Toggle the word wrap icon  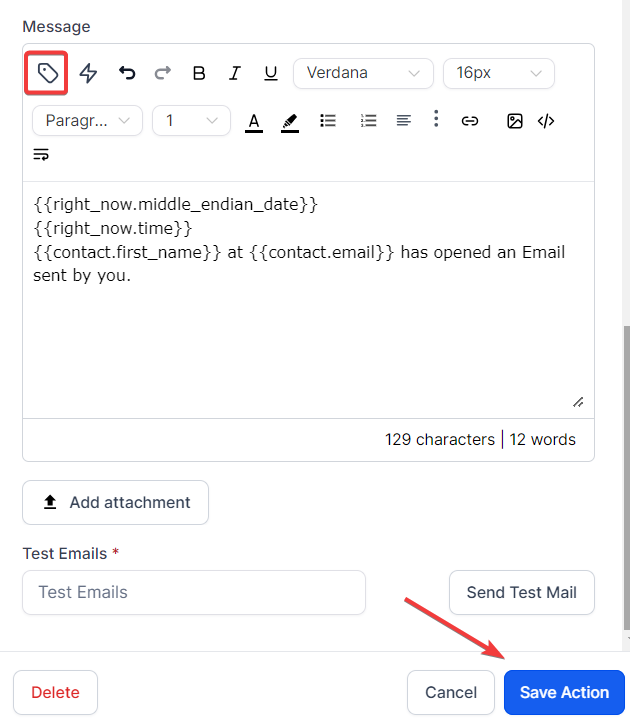click(41, 155)
